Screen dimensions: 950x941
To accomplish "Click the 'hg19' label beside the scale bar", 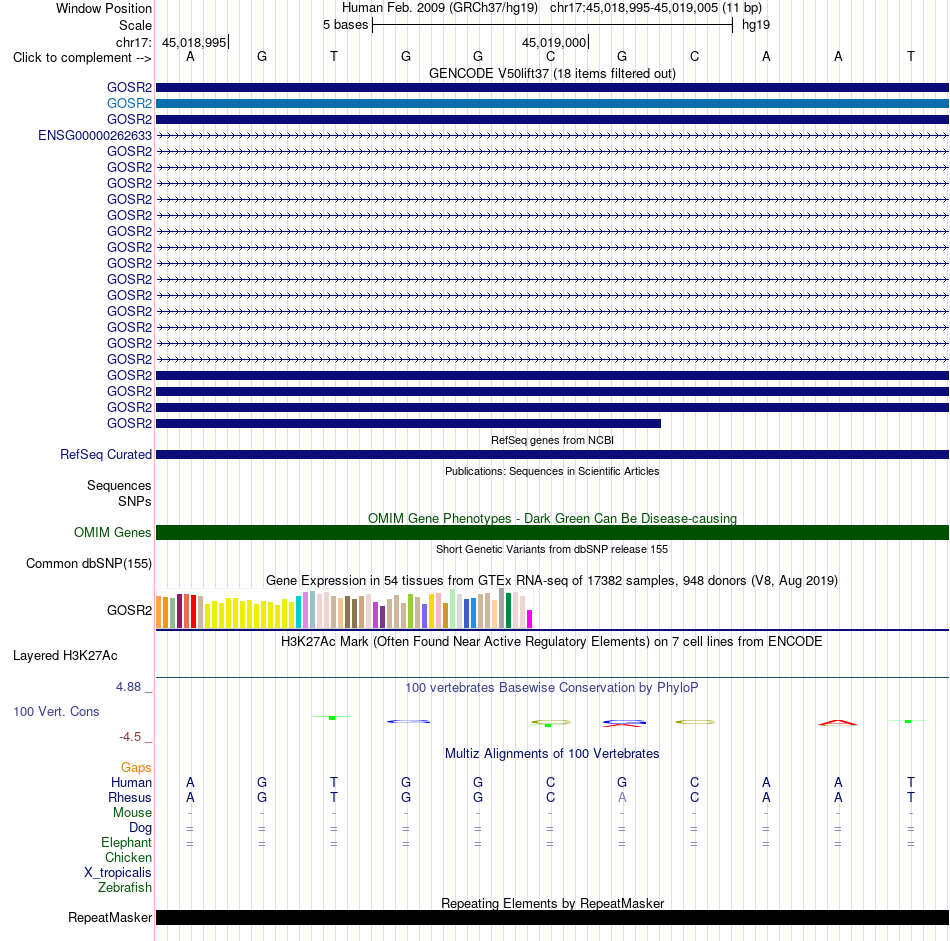I will [x=756, y=25].
